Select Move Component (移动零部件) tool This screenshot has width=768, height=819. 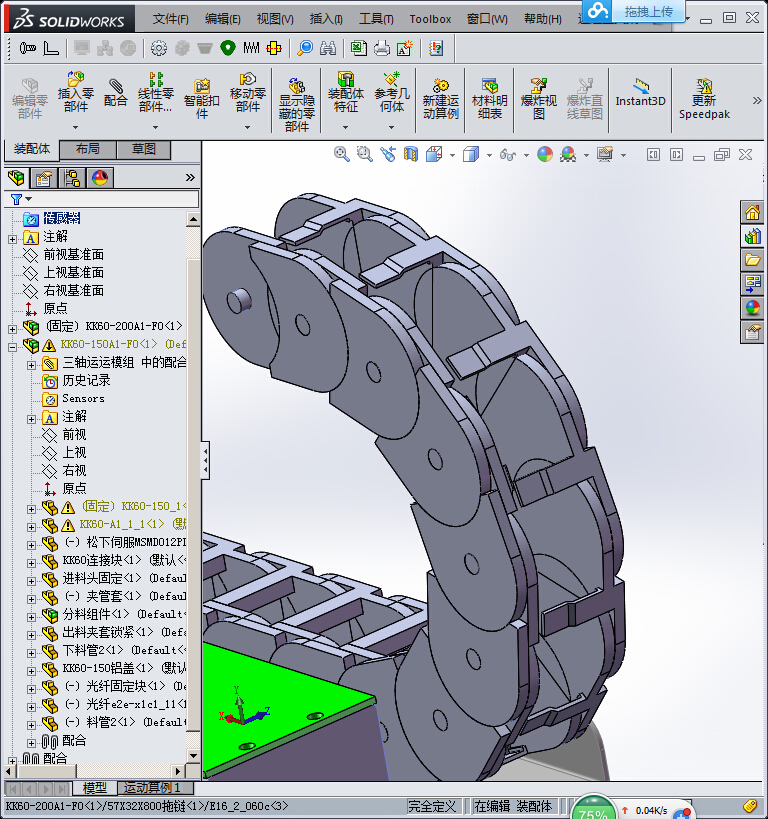pos(248,92)
